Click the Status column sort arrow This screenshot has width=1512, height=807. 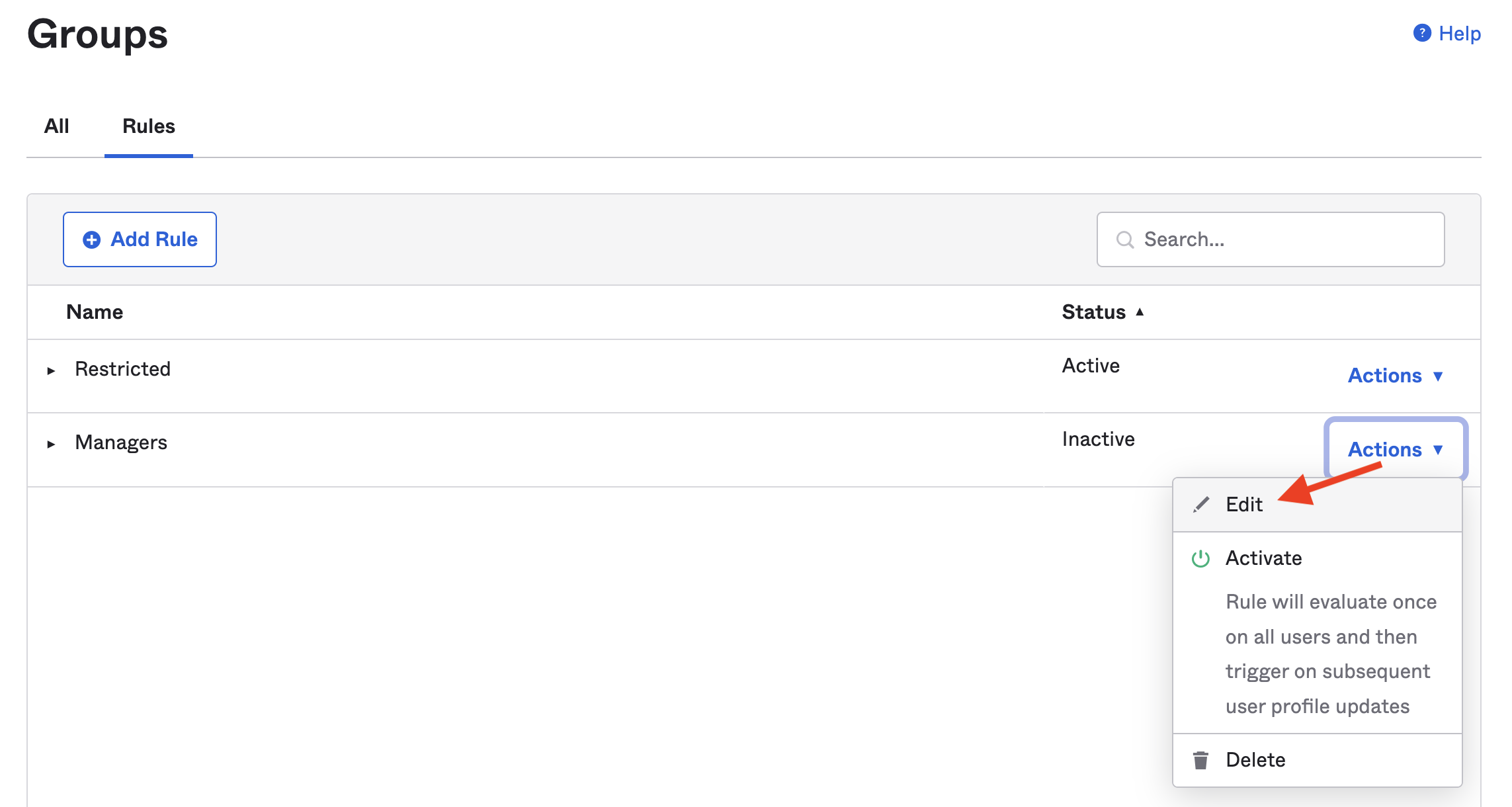[1140, 312]
